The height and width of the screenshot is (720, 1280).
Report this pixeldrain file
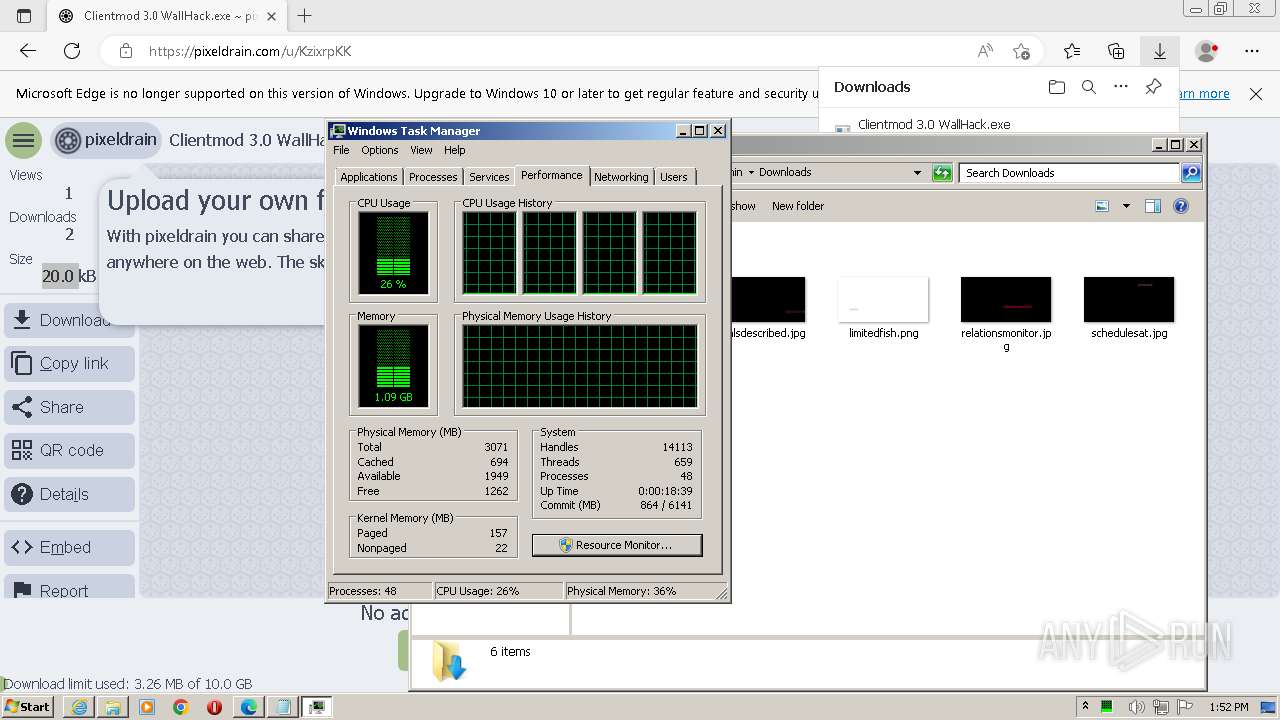pos(69,586)
